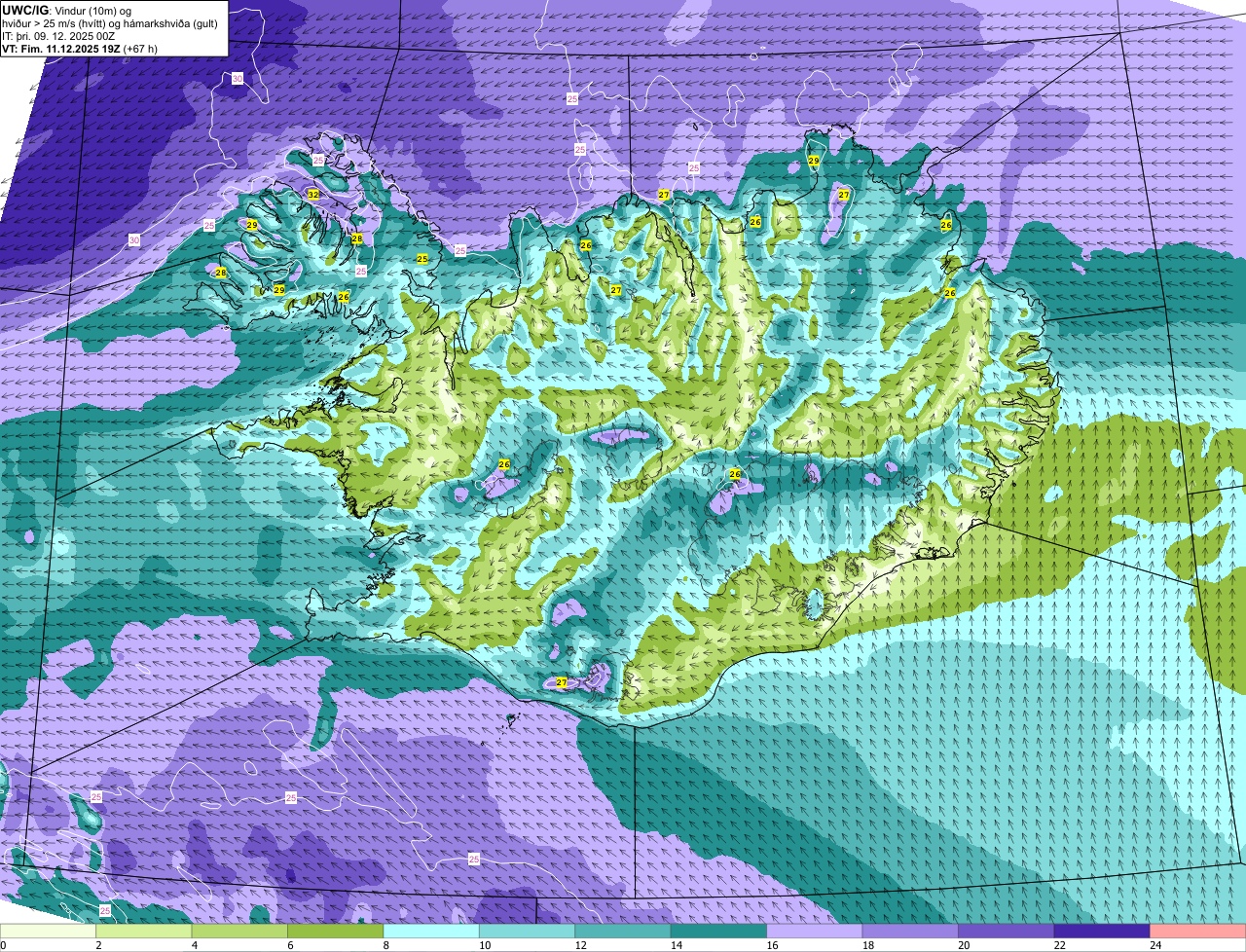This screenshot has width=1246, height=952.
Task: Click the legend tick label 0
Action: (3, 945)
